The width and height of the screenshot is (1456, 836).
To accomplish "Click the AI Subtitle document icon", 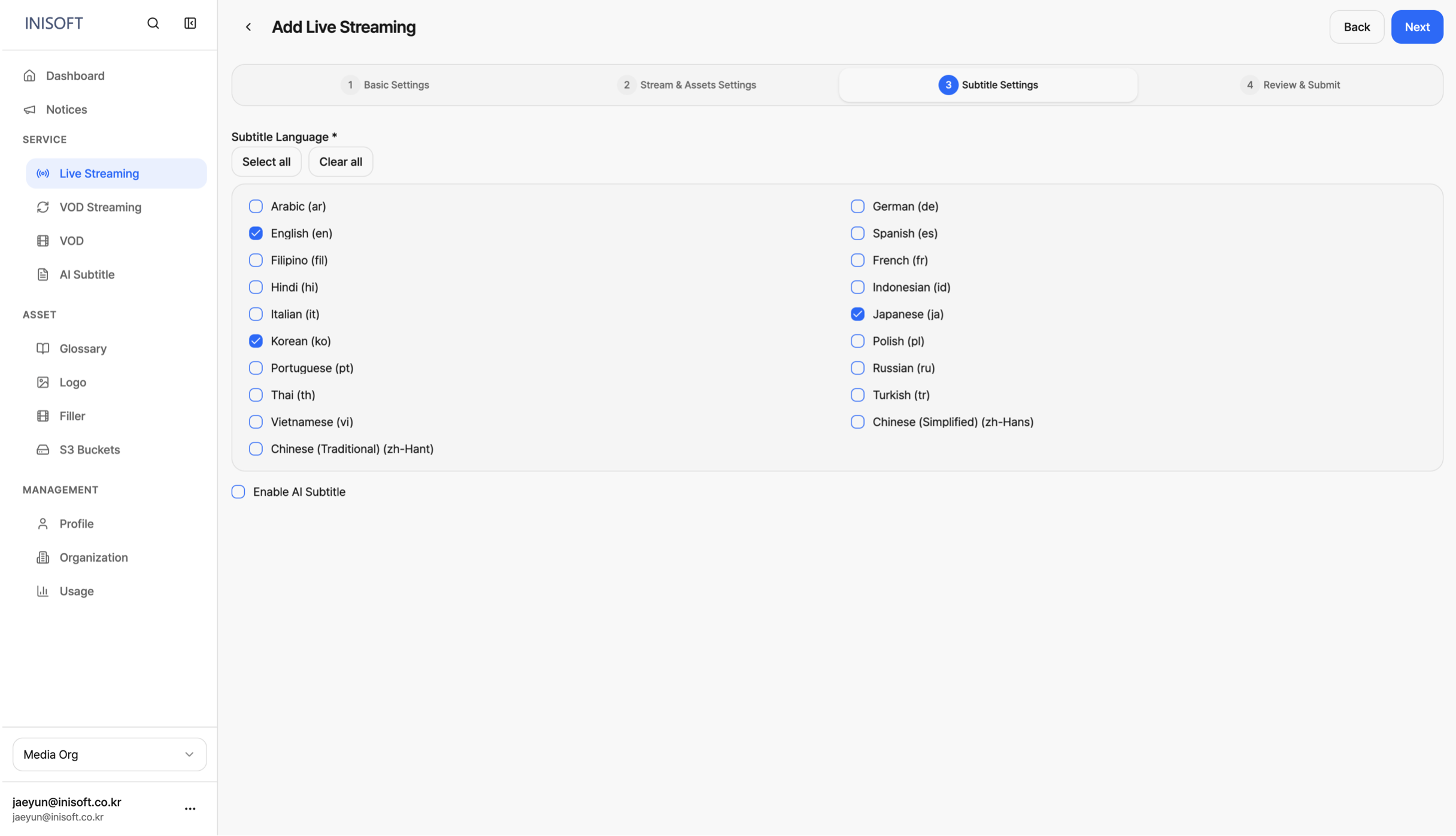I will coord(43,274).
